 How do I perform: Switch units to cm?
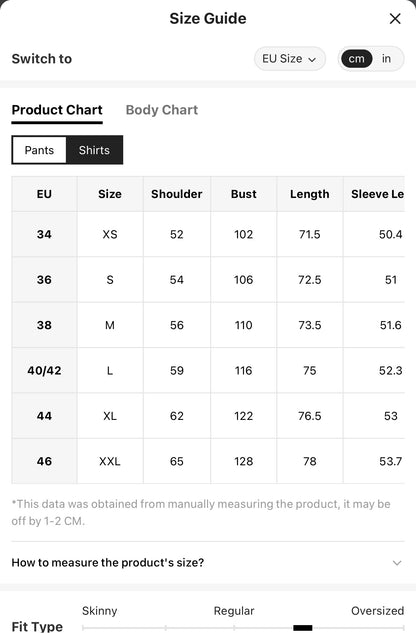(x=356, y=59)
